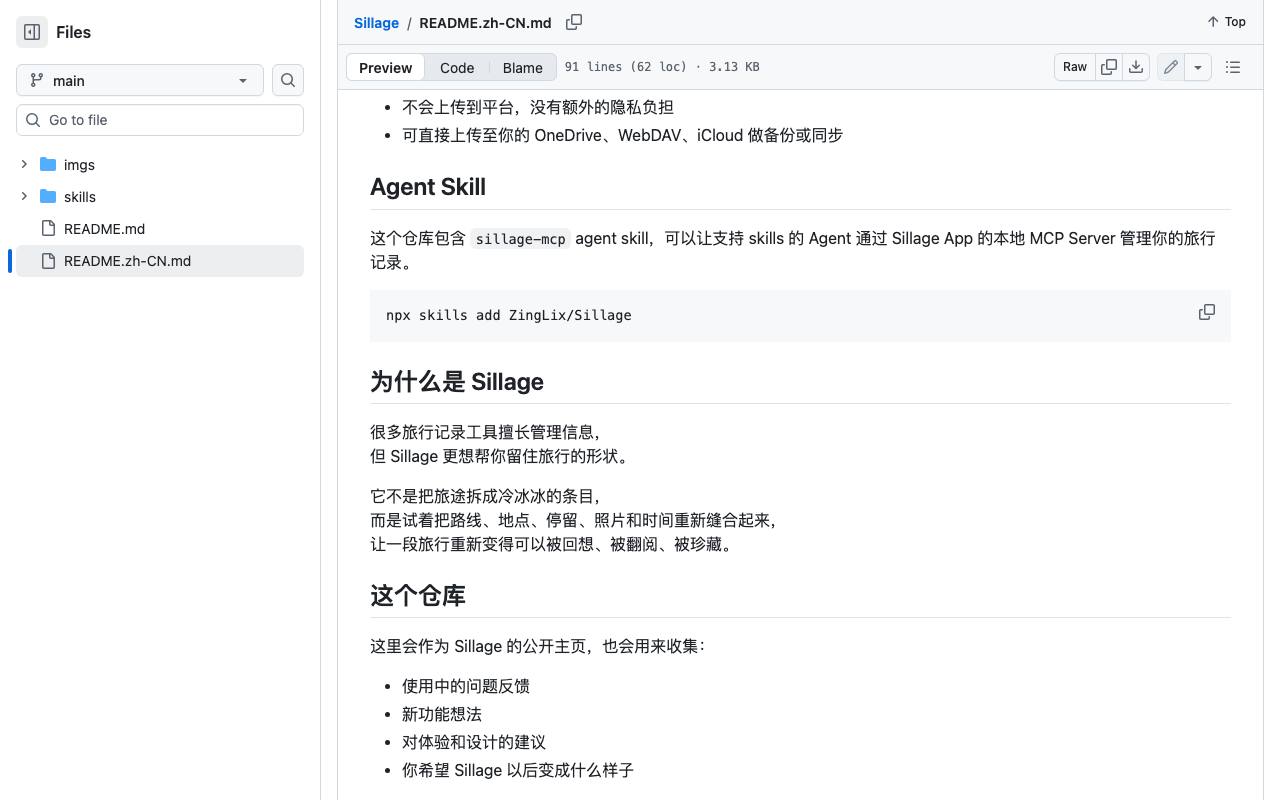1280x800 pixels.
Task: Copy raw file contents icon
Action: [1109, 67]
